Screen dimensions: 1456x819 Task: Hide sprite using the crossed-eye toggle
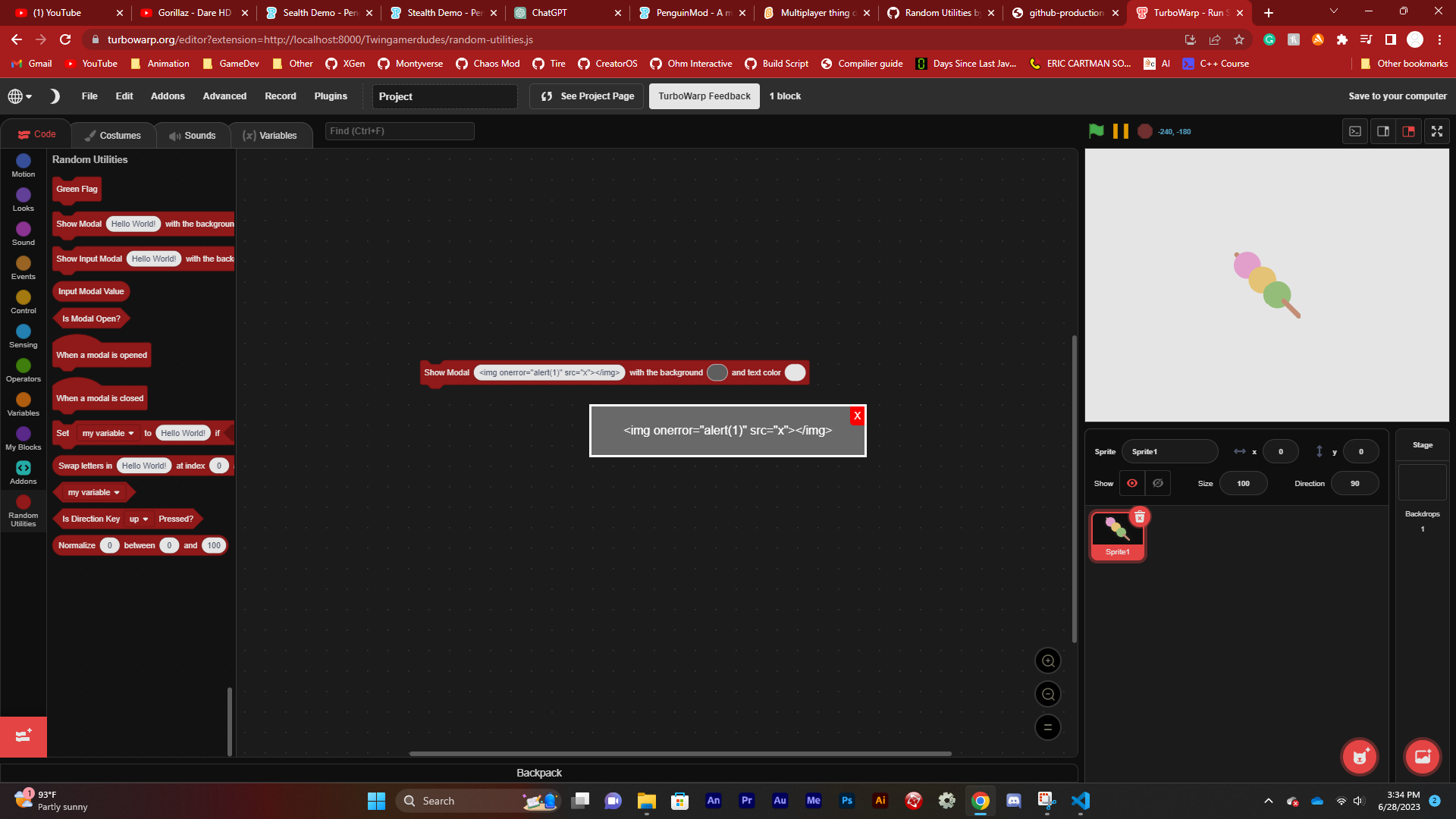point(1158,483)
